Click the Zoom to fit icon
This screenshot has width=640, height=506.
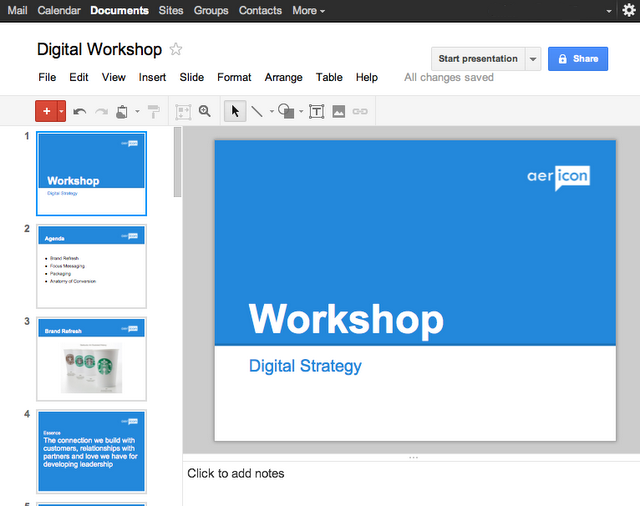183,111
